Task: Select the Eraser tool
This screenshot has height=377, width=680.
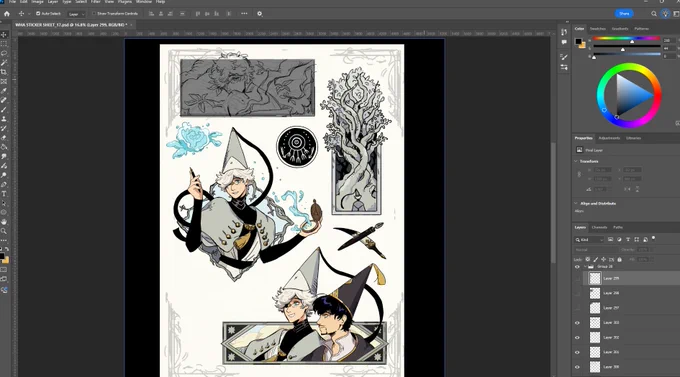Action: click(4, 138)
